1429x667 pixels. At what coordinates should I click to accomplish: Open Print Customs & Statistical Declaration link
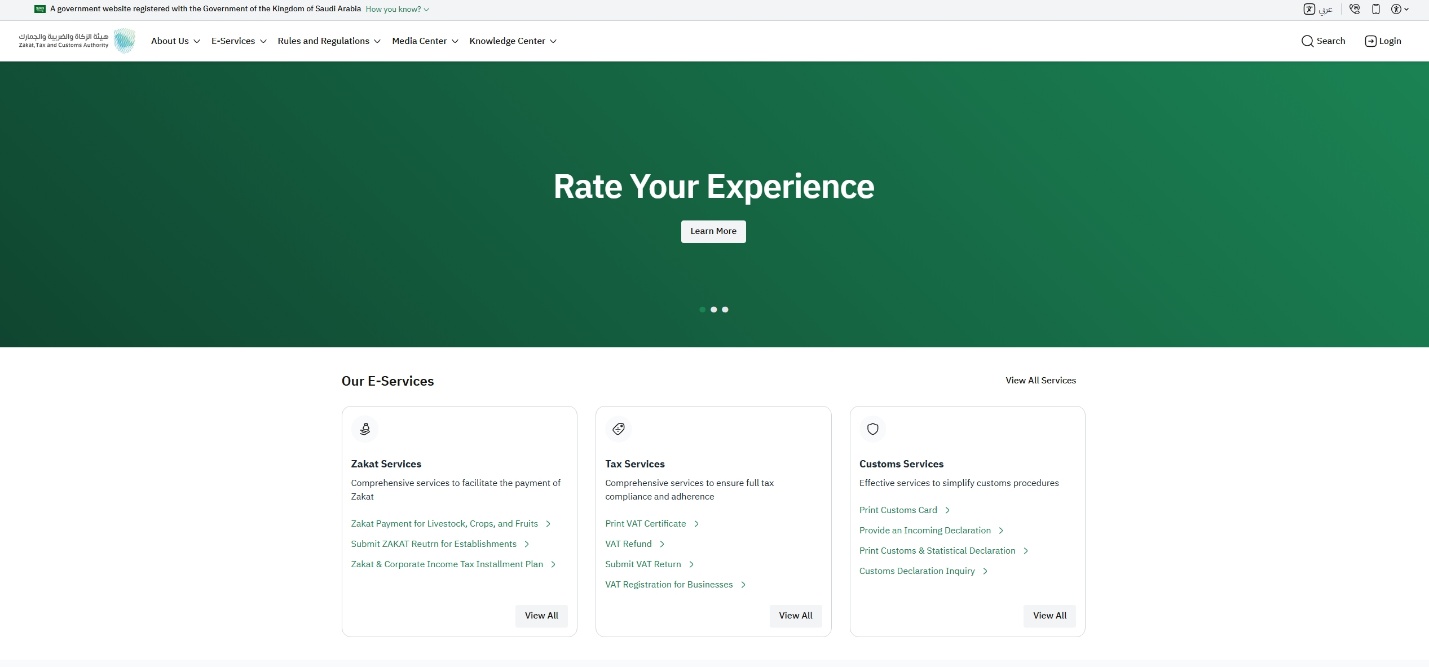(x=944, y=551)
